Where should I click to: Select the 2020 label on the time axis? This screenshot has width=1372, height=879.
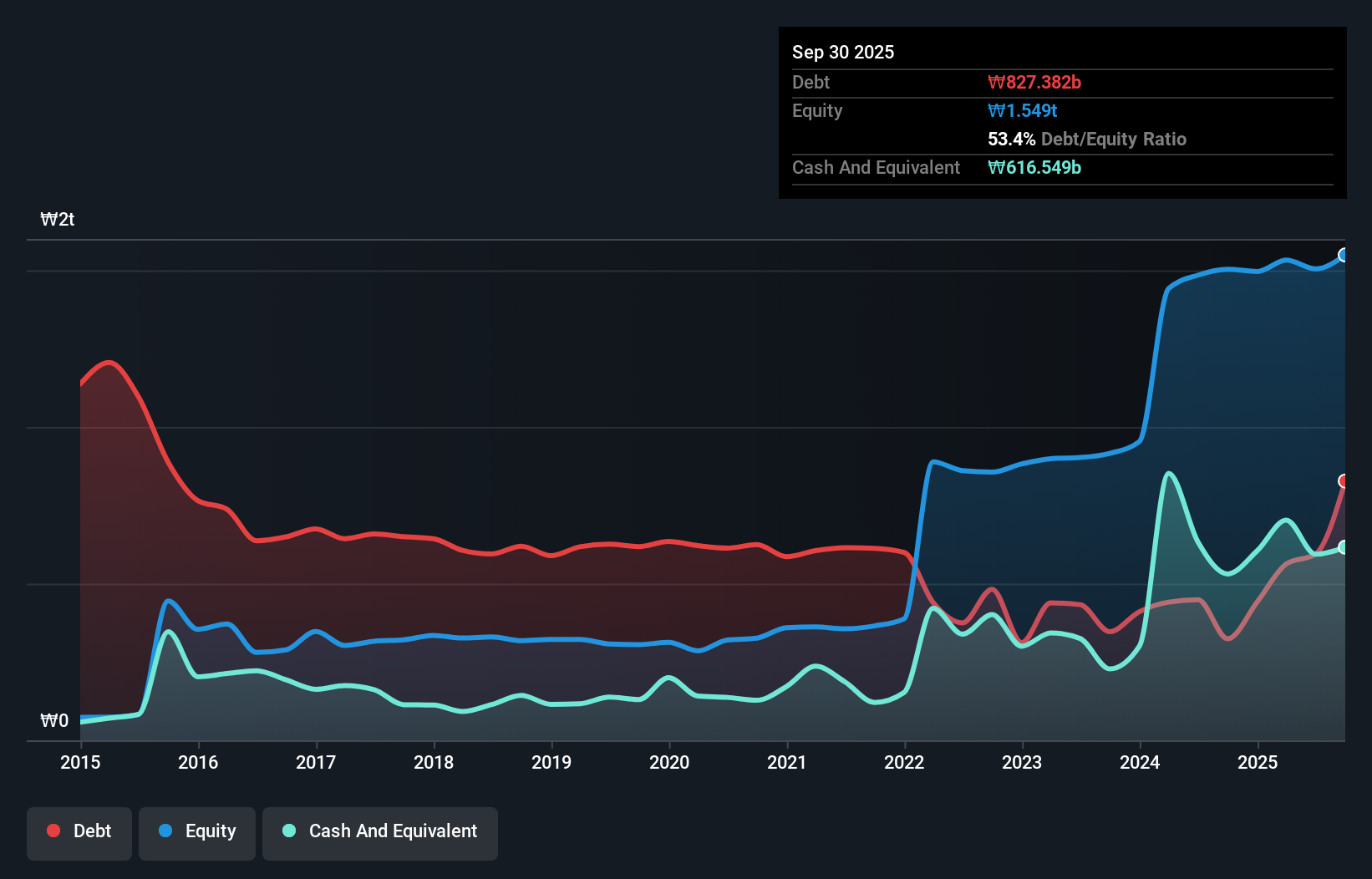pyautogui.click(x=669, y=763)
